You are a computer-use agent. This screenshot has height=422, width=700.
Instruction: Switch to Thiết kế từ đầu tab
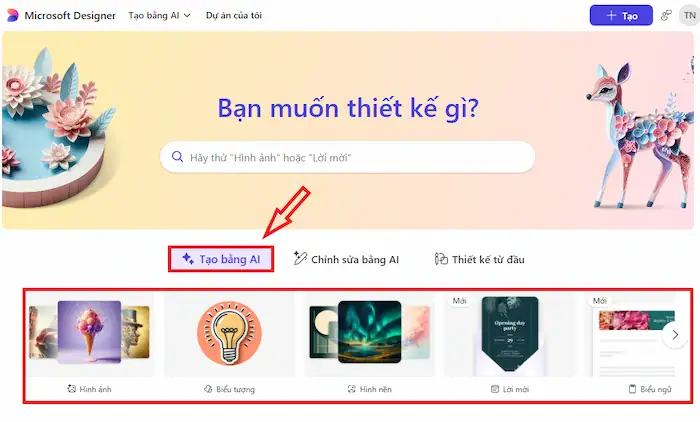tap(480, 259)
